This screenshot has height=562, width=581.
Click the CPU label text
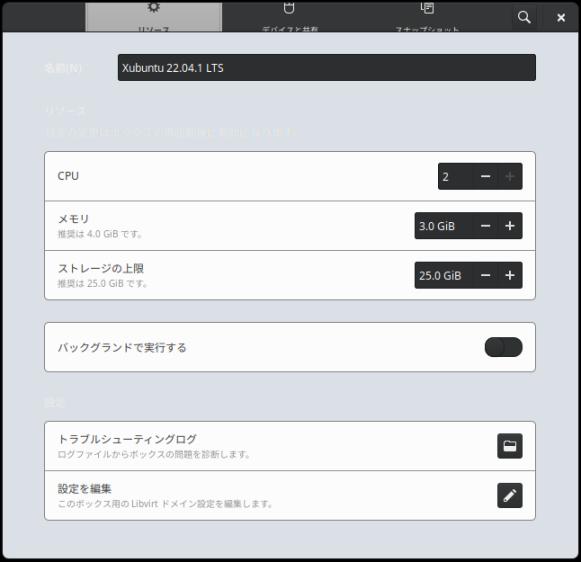(68, 176)
